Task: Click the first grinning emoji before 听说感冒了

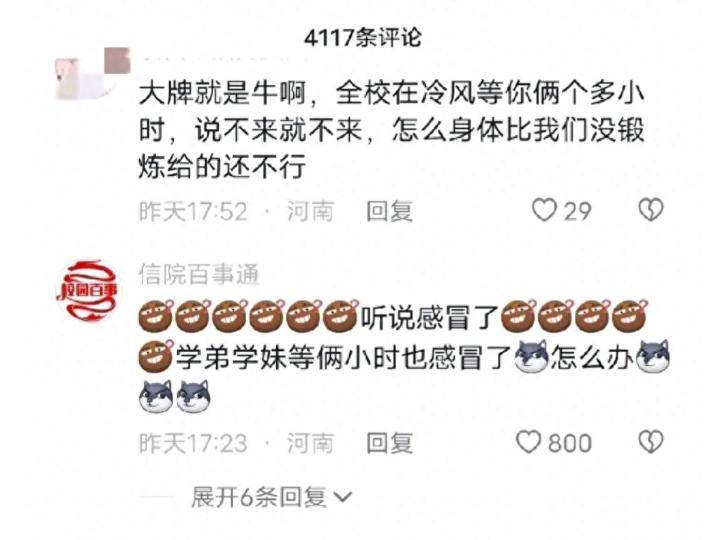Action: [x=156, y=316]
